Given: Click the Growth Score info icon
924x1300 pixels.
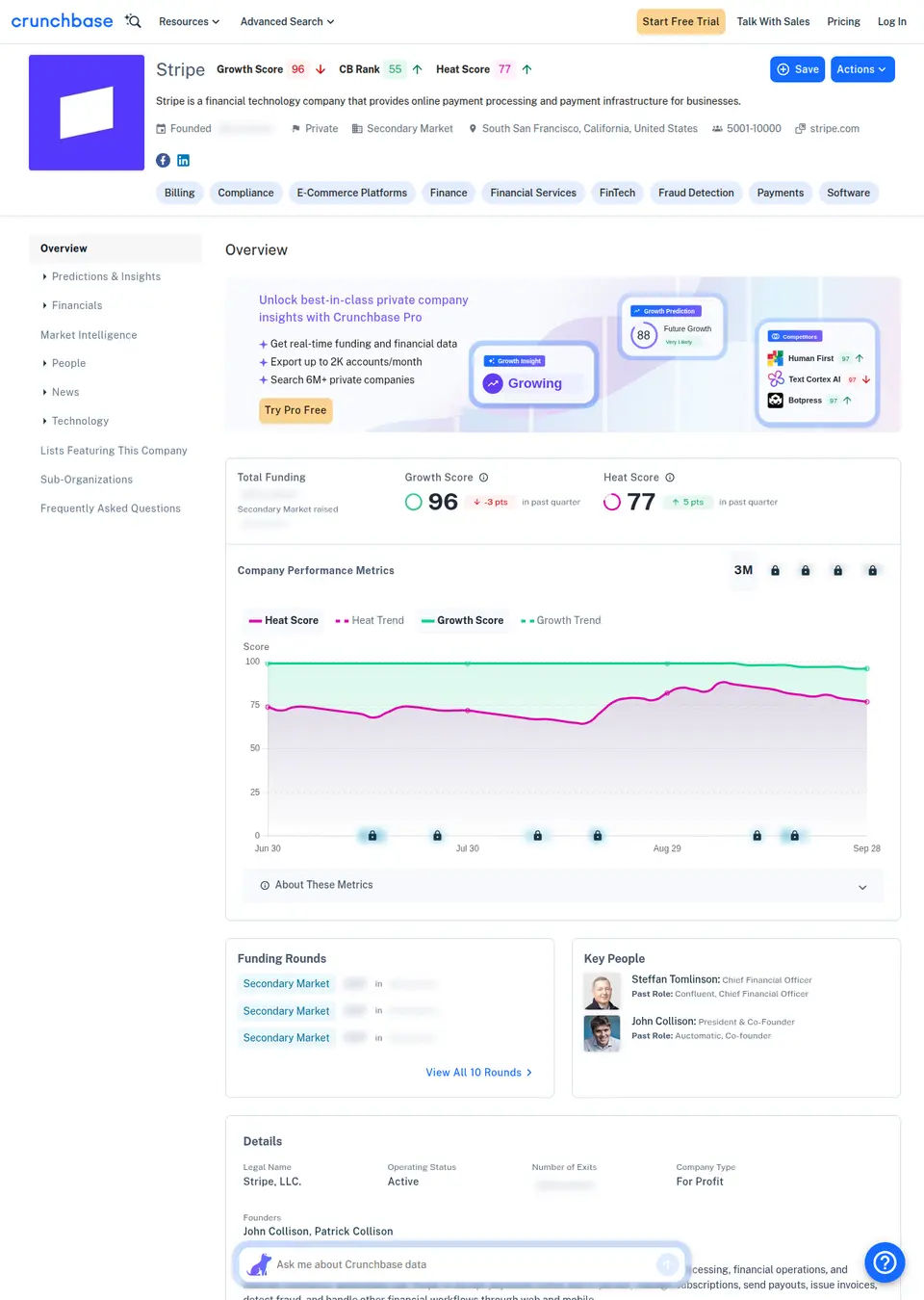Looking at the screenshot, I should pos(484,478).
